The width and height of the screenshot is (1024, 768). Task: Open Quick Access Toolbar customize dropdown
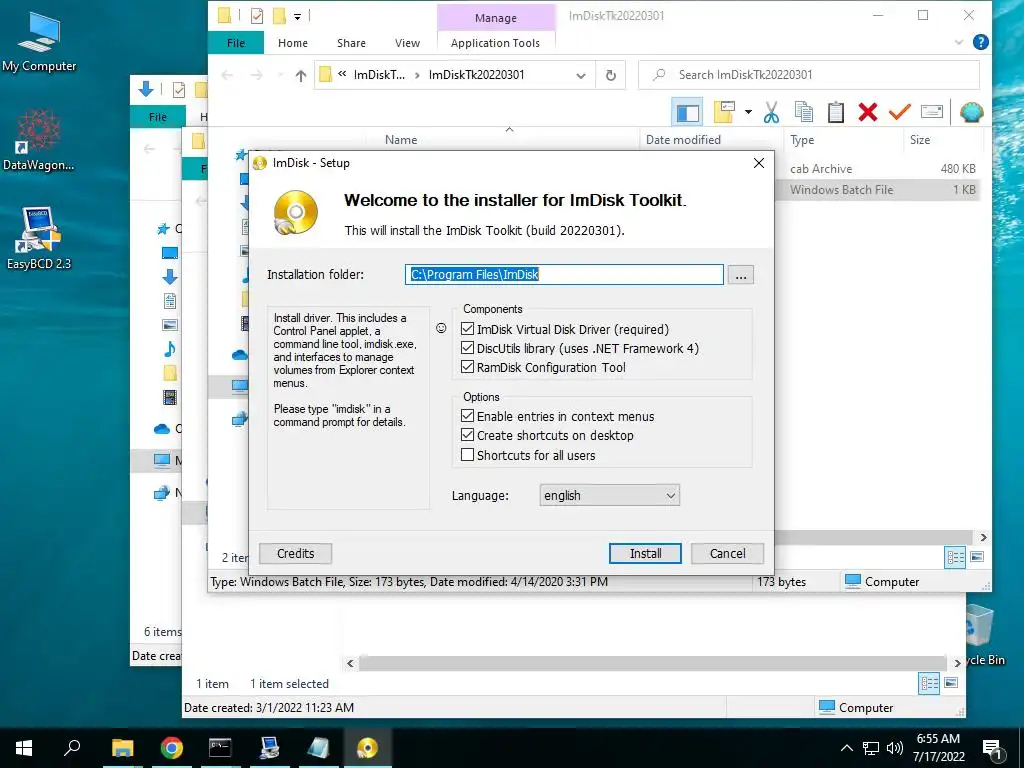[297, 16]
